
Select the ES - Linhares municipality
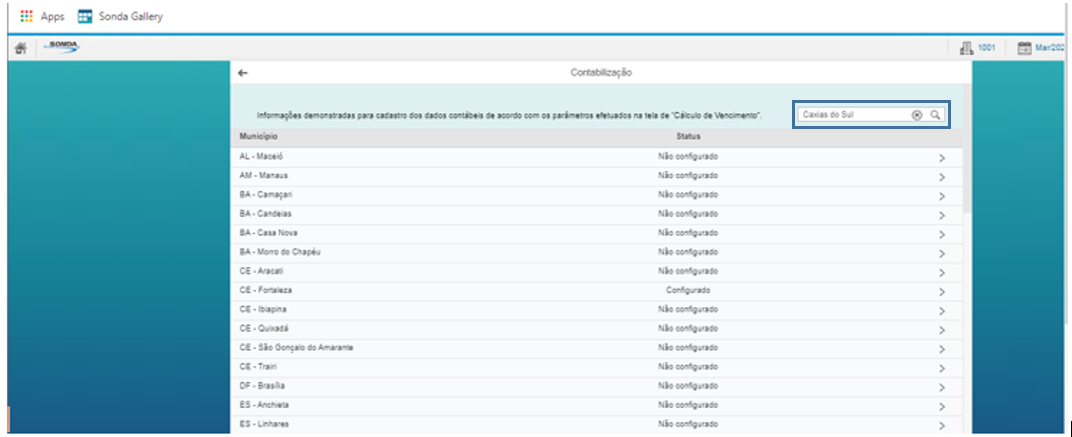[263, 424]
